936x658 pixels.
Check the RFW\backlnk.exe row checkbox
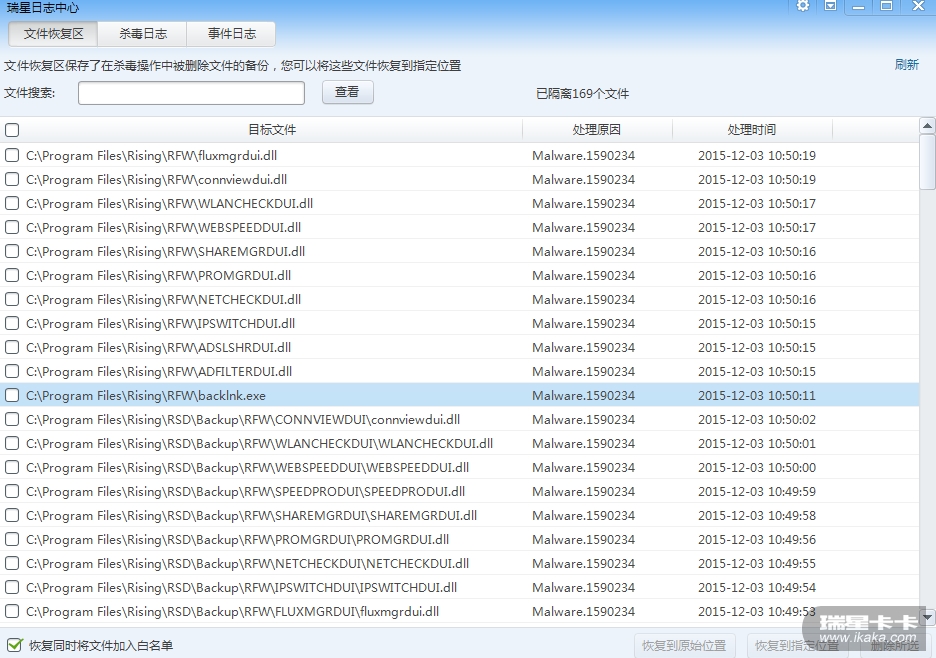12,395
